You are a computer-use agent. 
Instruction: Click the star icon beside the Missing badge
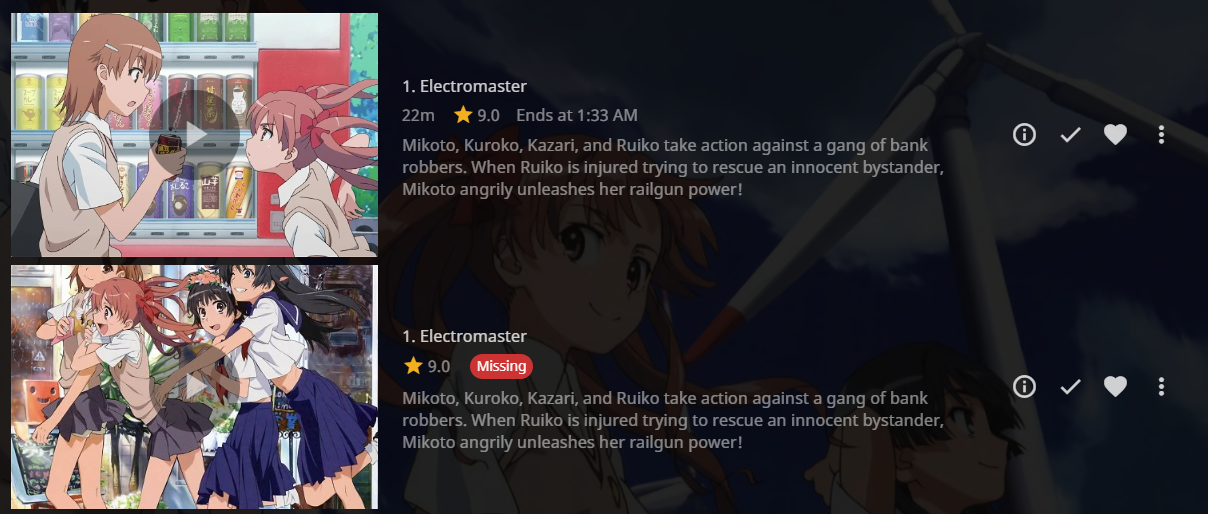click(412, 366)
